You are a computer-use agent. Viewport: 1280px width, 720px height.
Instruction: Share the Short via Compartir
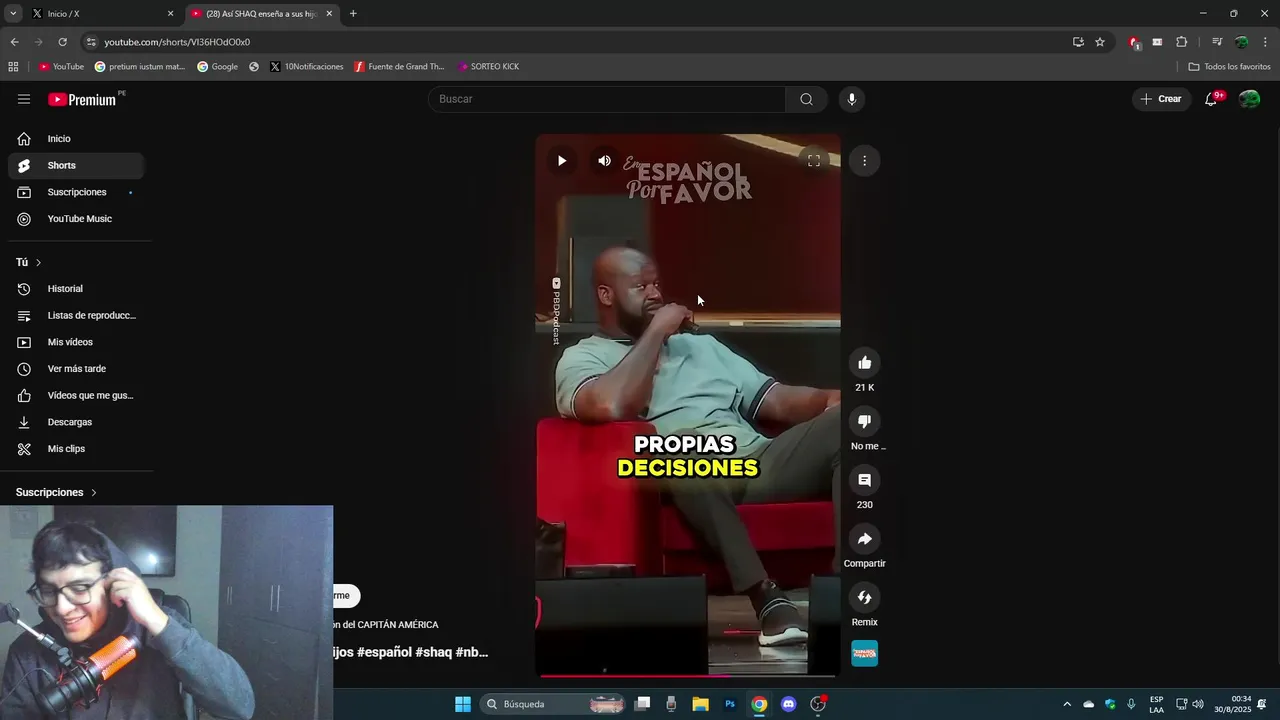tap(865, 539)
